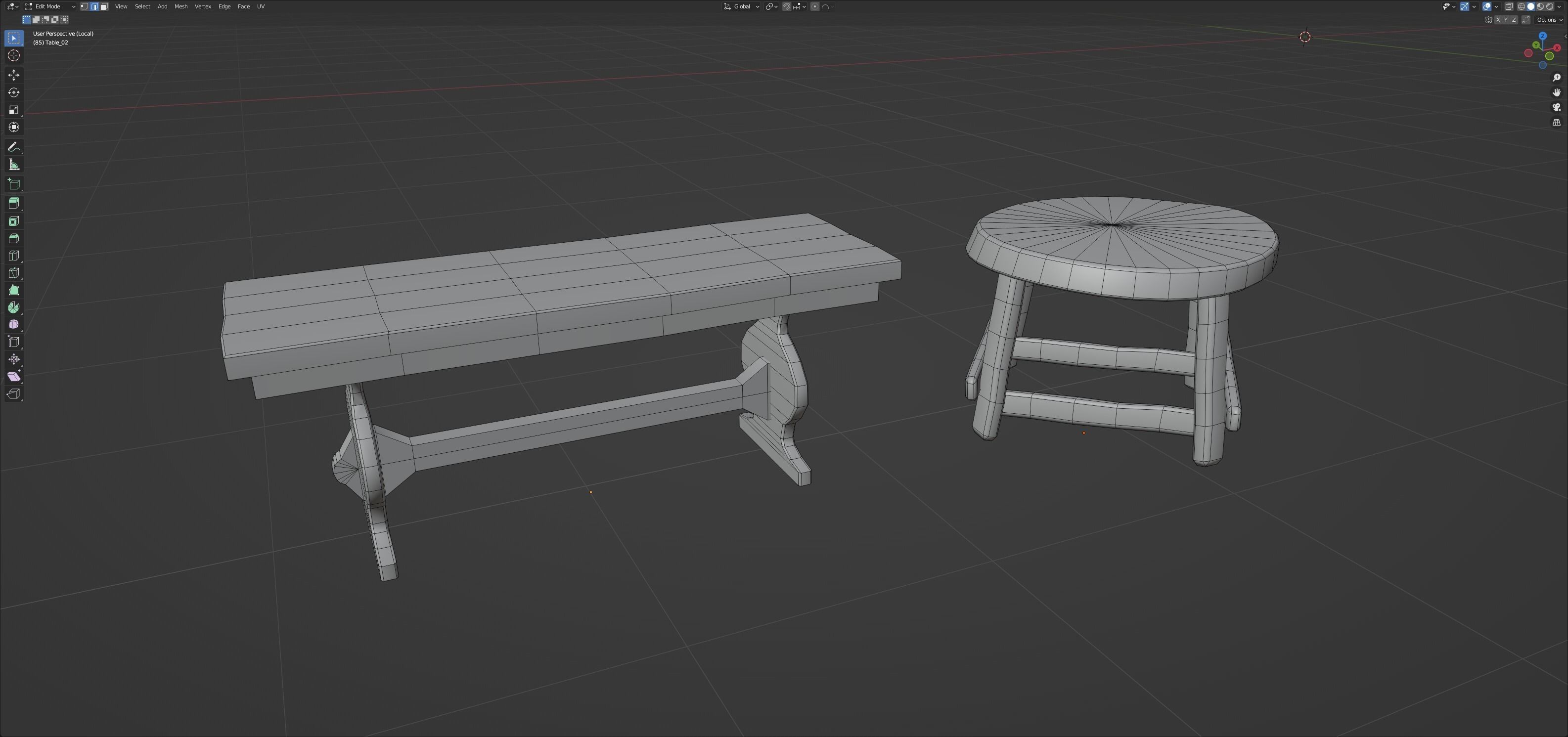Activate the Smooth vertices tool

14,324
